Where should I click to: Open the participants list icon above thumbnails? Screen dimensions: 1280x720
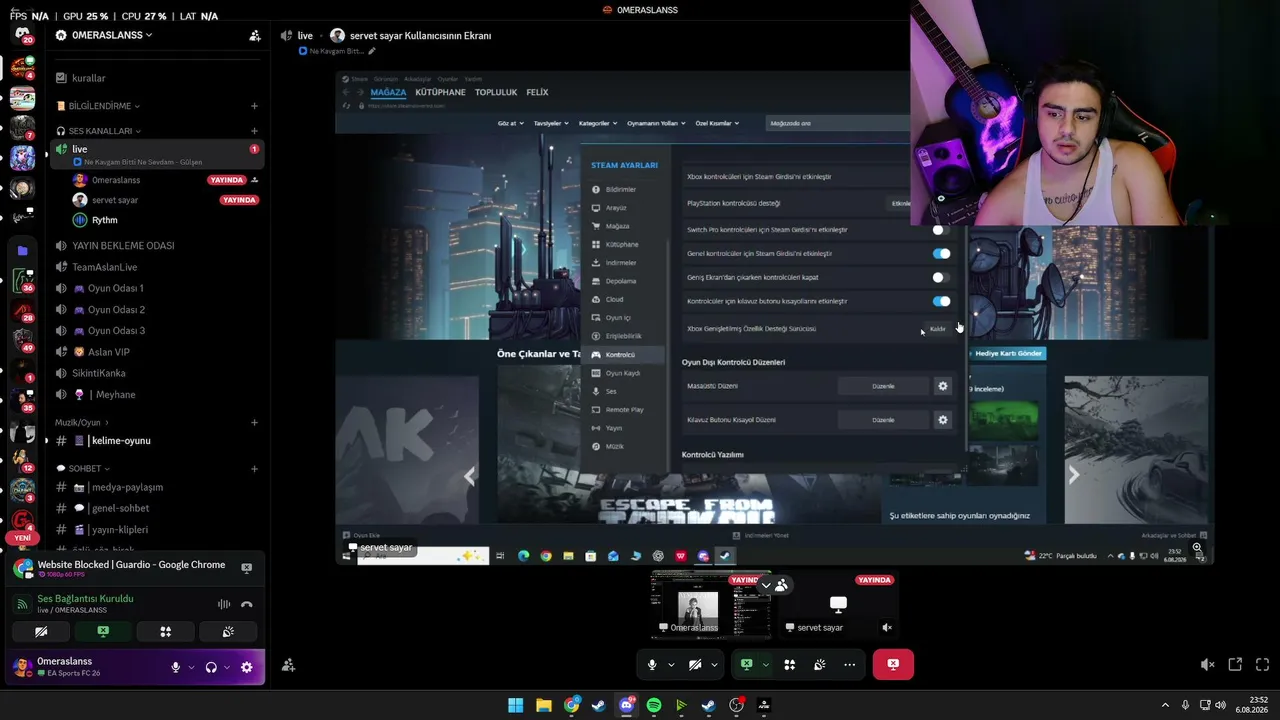pos(781,585)
